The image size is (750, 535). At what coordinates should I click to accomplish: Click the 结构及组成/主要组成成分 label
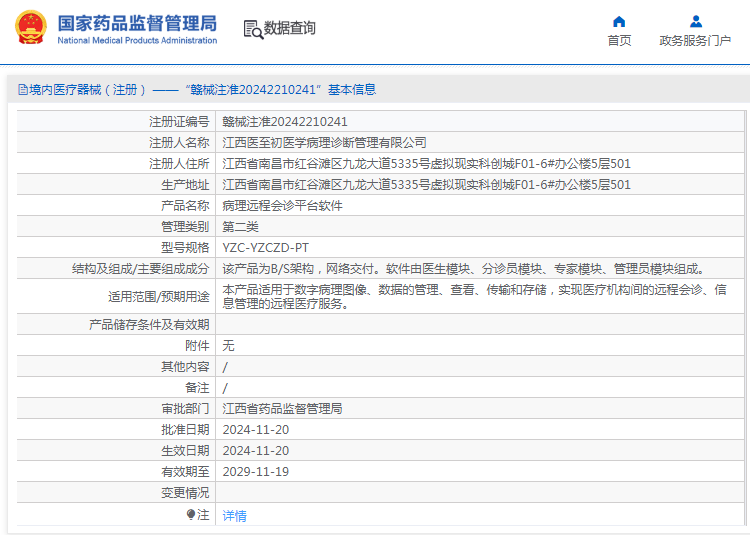[x=141, y=269]
